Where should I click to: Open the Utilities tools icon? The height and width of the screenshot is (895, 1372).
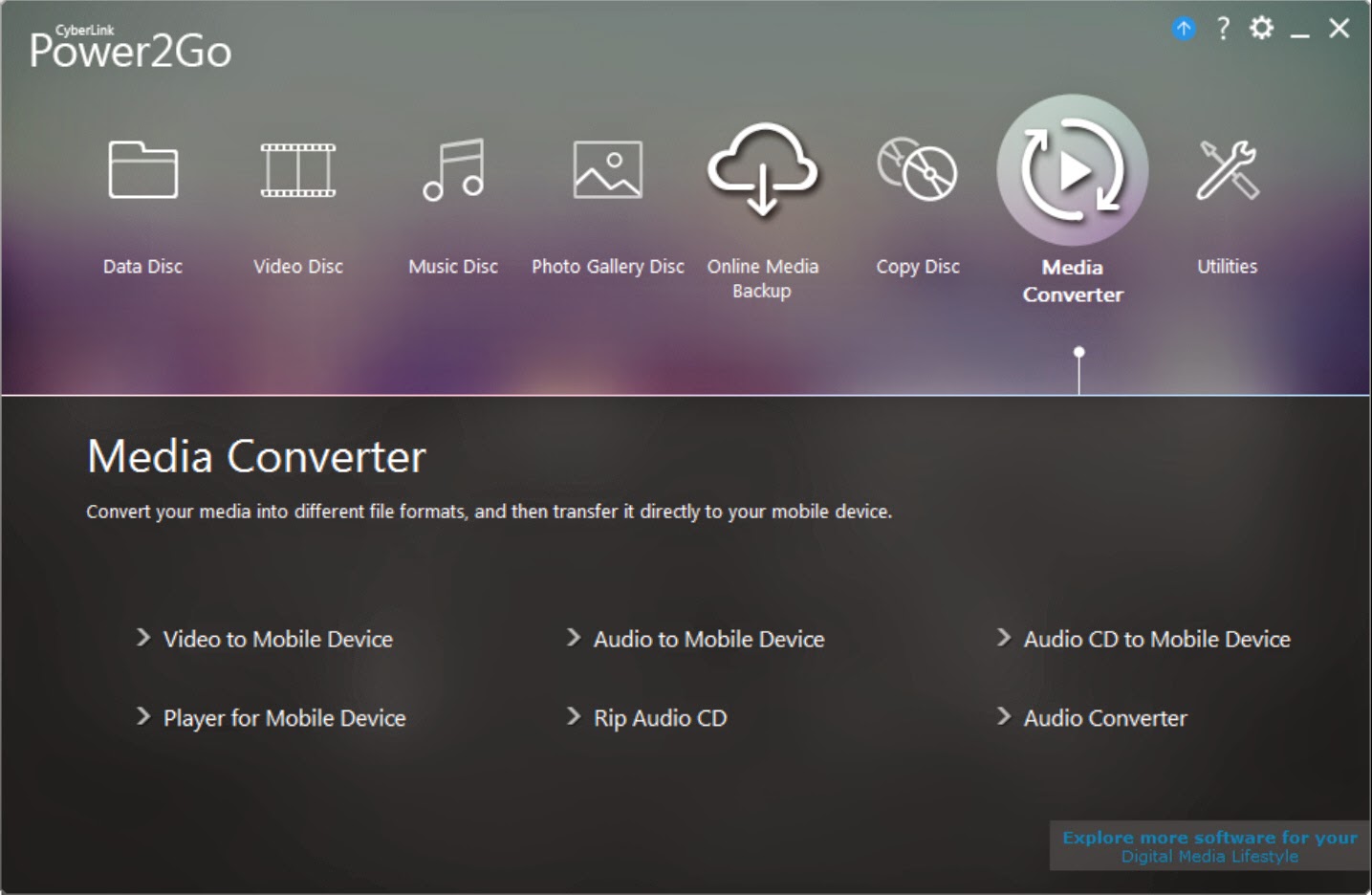click(1228, 170)
